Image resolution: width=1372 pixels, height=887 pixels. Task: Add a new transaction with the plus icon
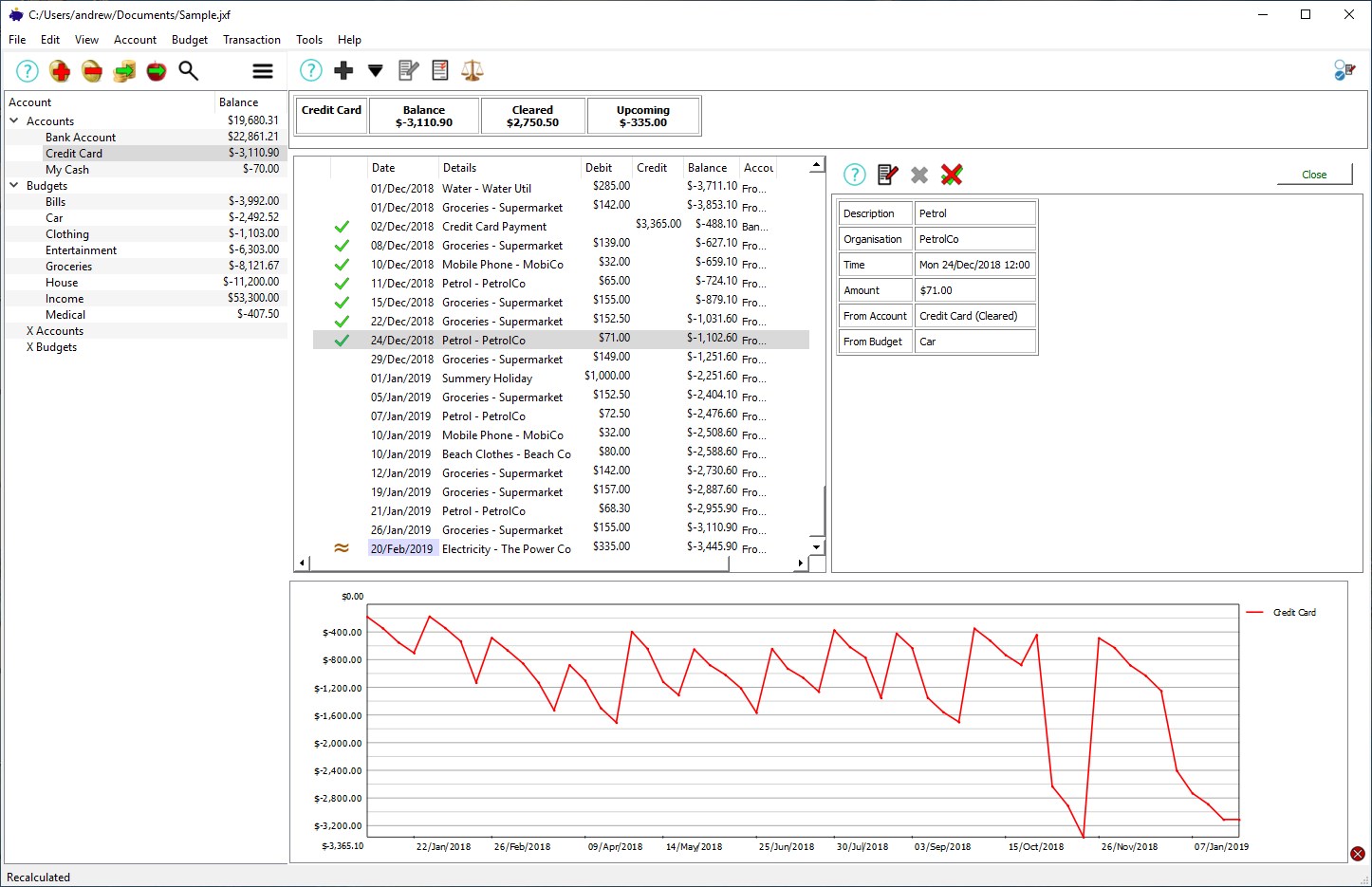tap(343, 70)
